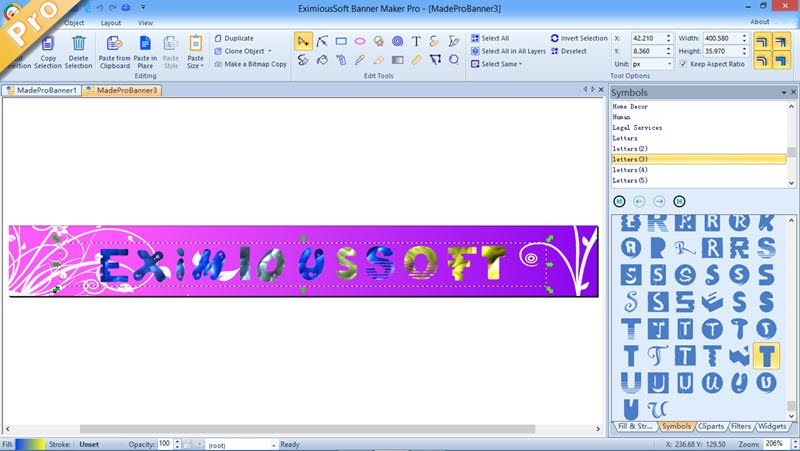Select the connector tool
800x451 pixels.
point(435,60)
